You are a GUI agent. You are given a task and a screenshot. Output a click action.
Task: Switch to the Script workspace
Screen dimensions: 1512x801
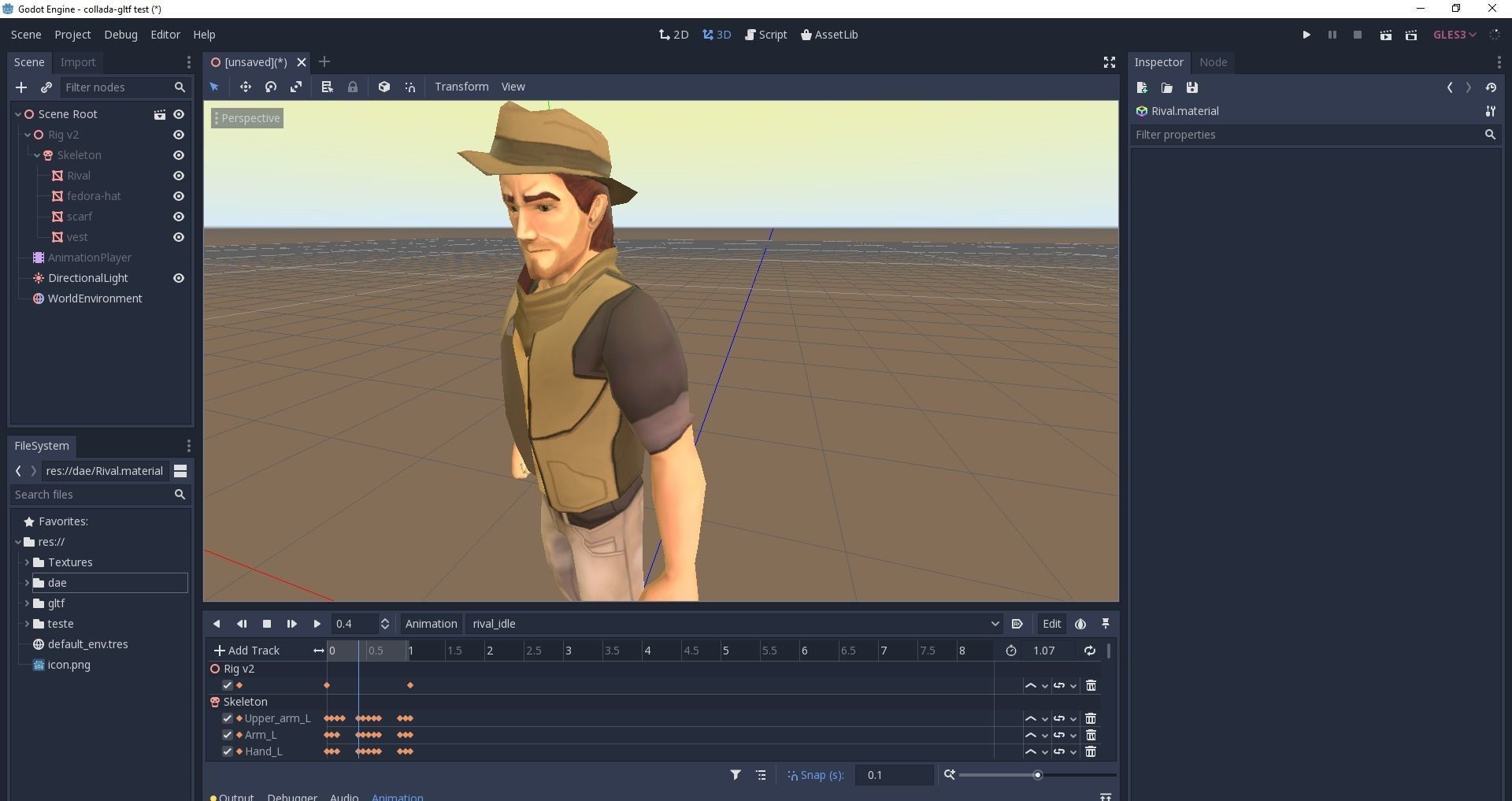pyautogui.click(x=766, y=35)
